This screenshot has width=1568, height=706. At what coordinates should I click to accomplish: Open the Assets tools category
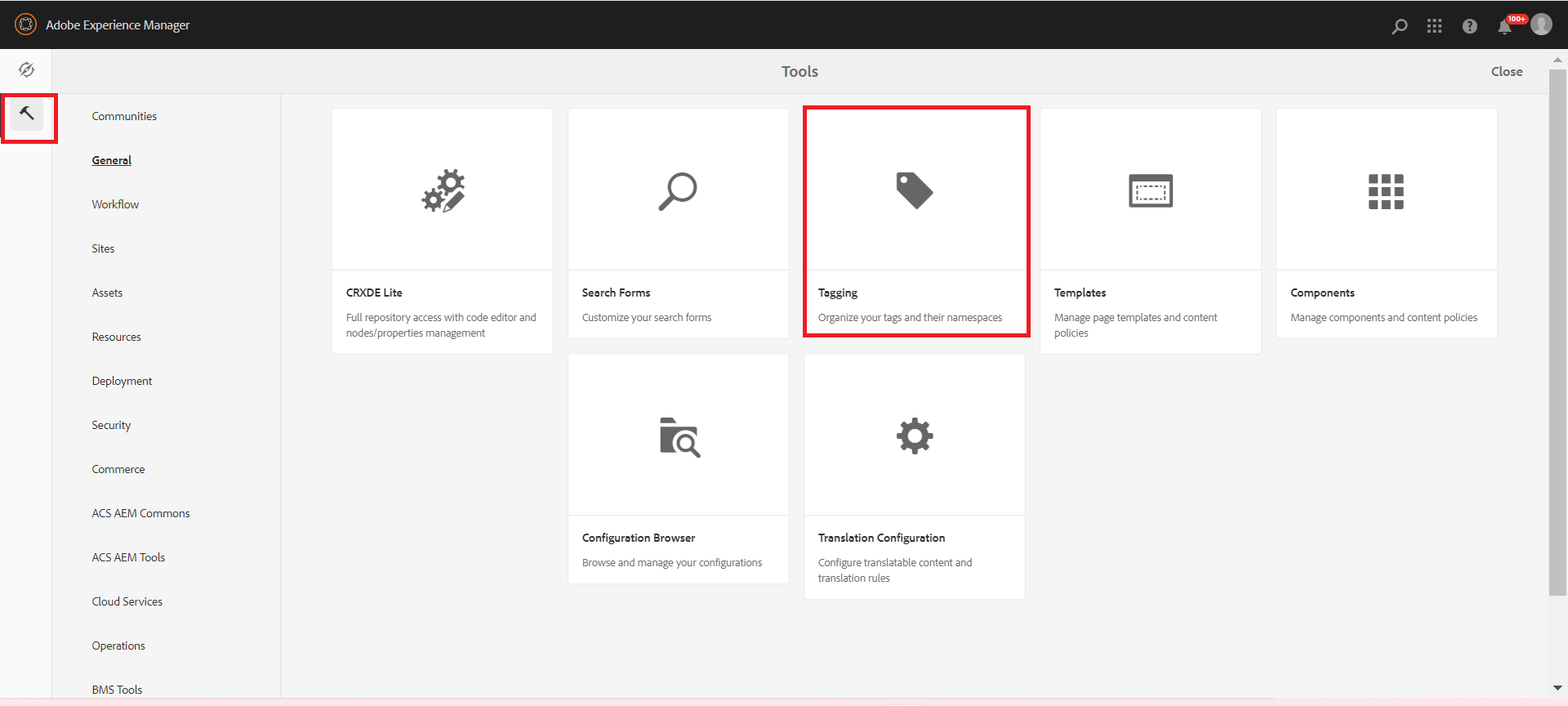pos(107,293)
